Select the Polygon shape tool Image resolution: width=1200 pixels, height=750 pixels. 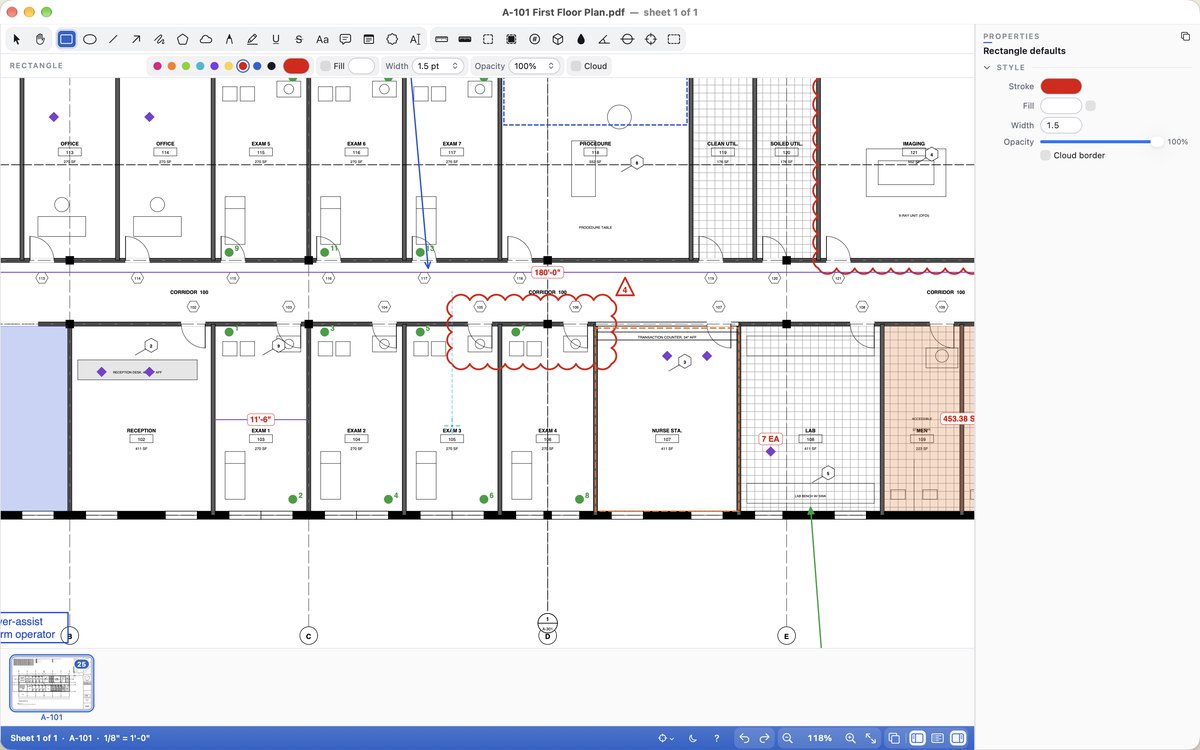182,39
